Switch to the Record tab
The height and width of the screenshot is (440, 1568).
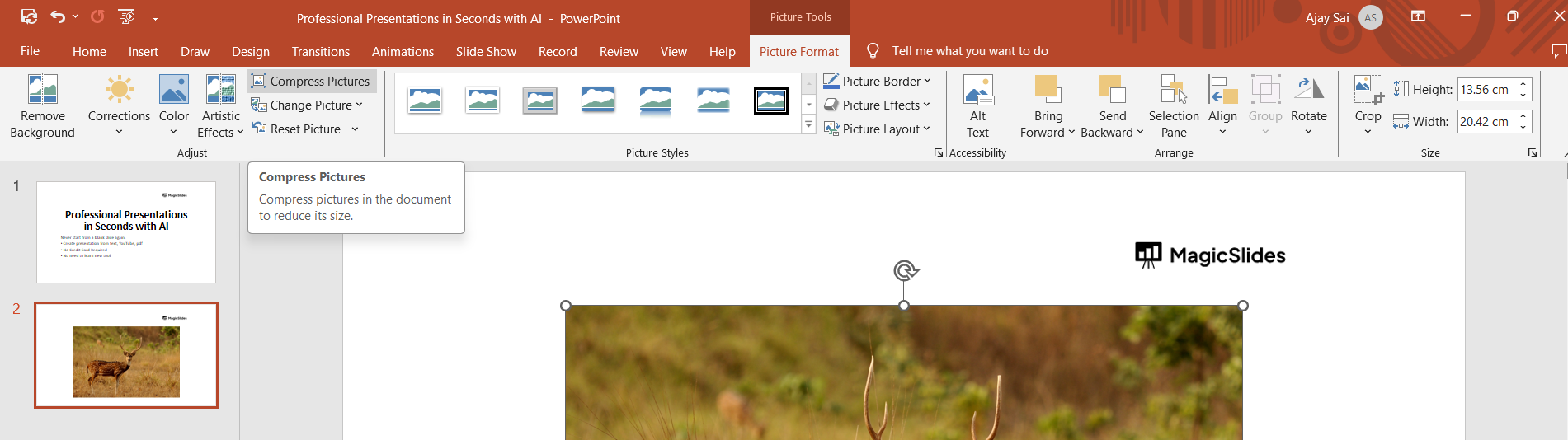coord(558,51)
